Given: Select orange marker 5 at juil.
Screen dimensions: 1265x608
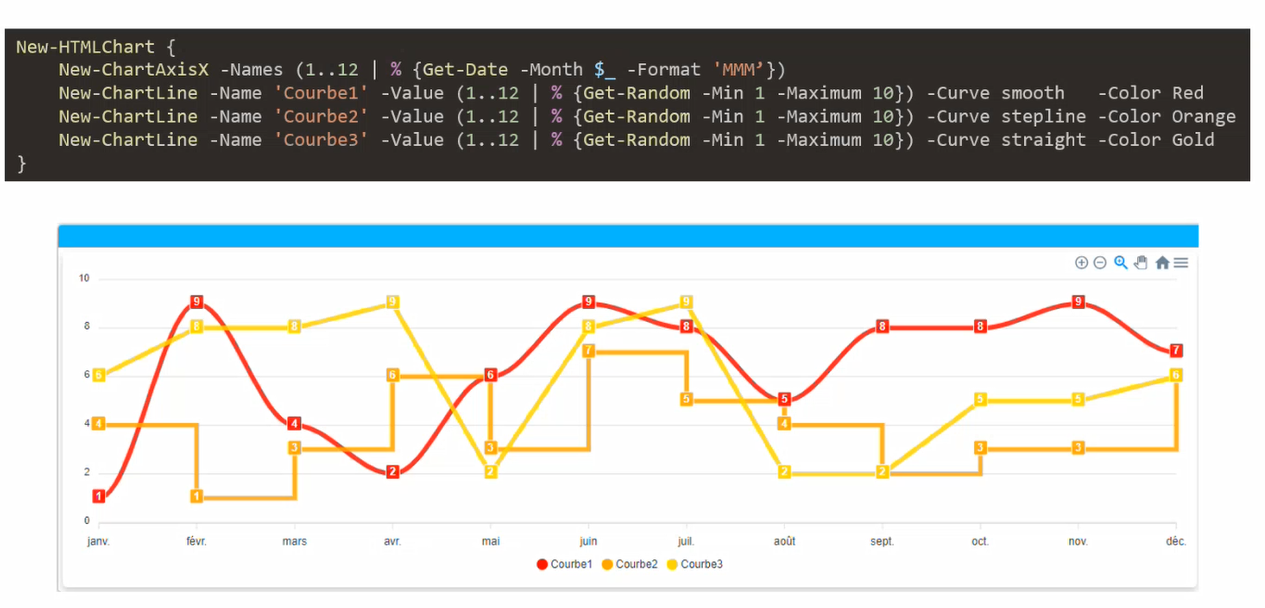Looking at the screenshot, I should pyautogui.click(x=686, y=399).
